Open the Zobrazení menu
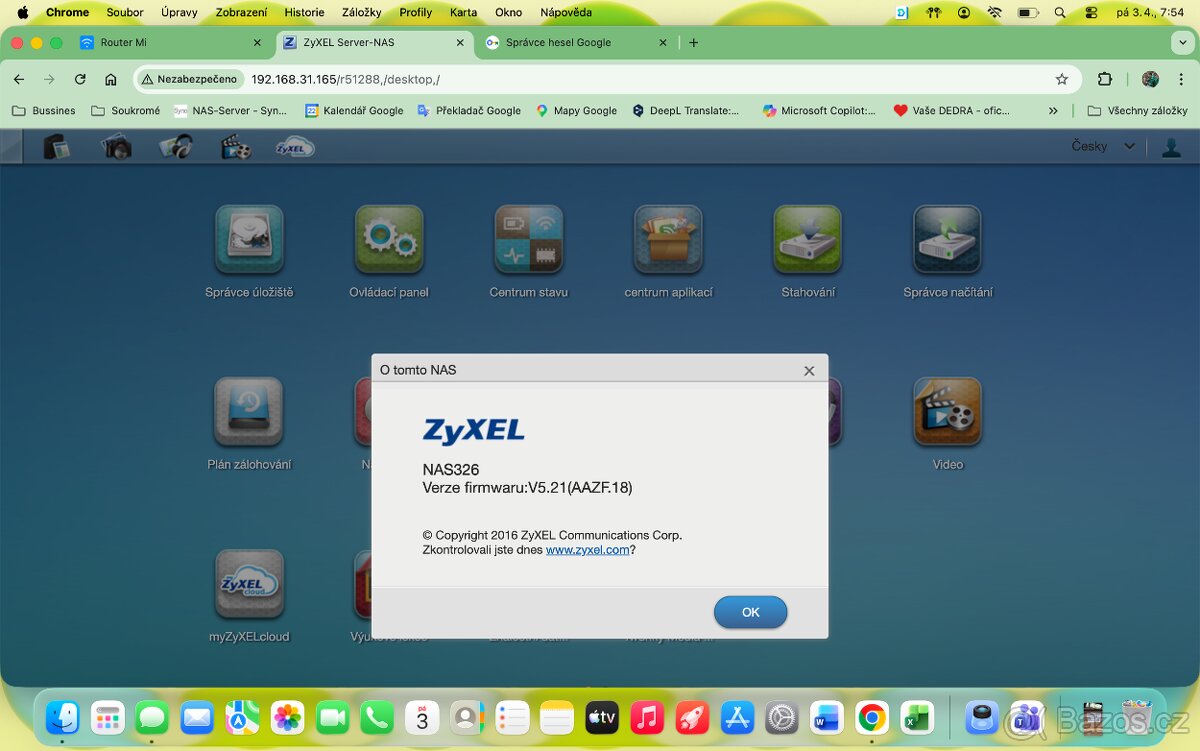The image size is (1200, 751). [x=241, y=13]
